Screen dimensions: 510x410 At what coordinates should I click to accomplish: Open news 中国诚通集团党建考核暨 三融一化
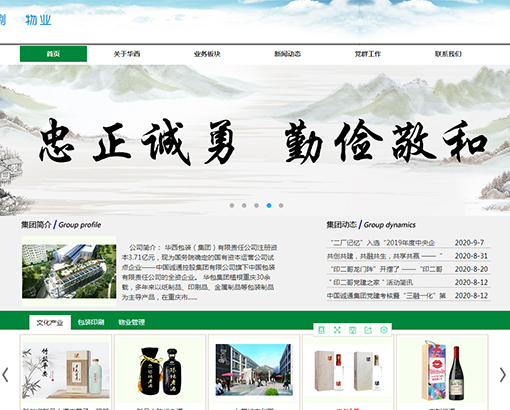[x=386, y=296]
